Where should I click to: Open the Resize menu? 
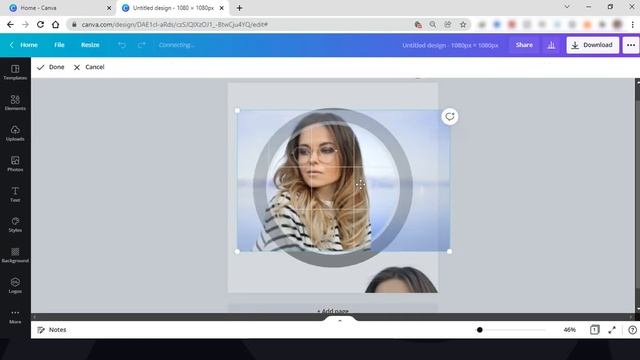pyautogui.click(x=90, y=45)
